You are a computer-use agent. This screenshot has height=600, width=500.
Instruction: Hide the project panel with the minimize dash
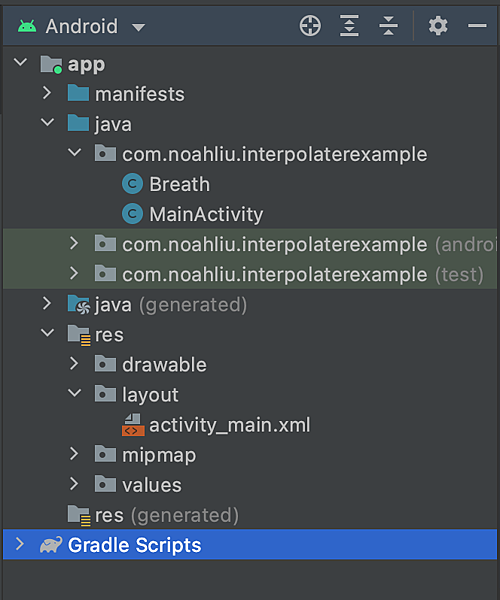477,26
